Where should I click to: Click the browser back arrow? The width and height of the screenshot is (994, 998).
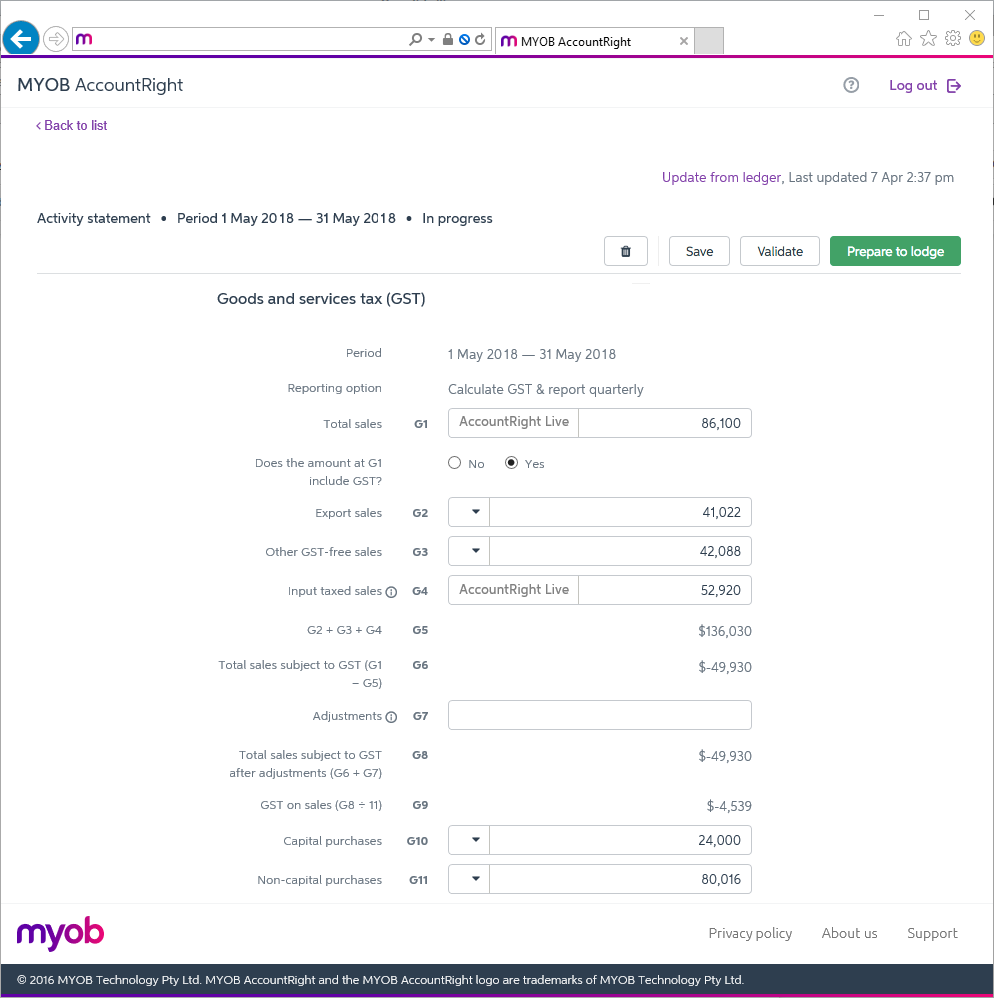click(x=21, y=38)
